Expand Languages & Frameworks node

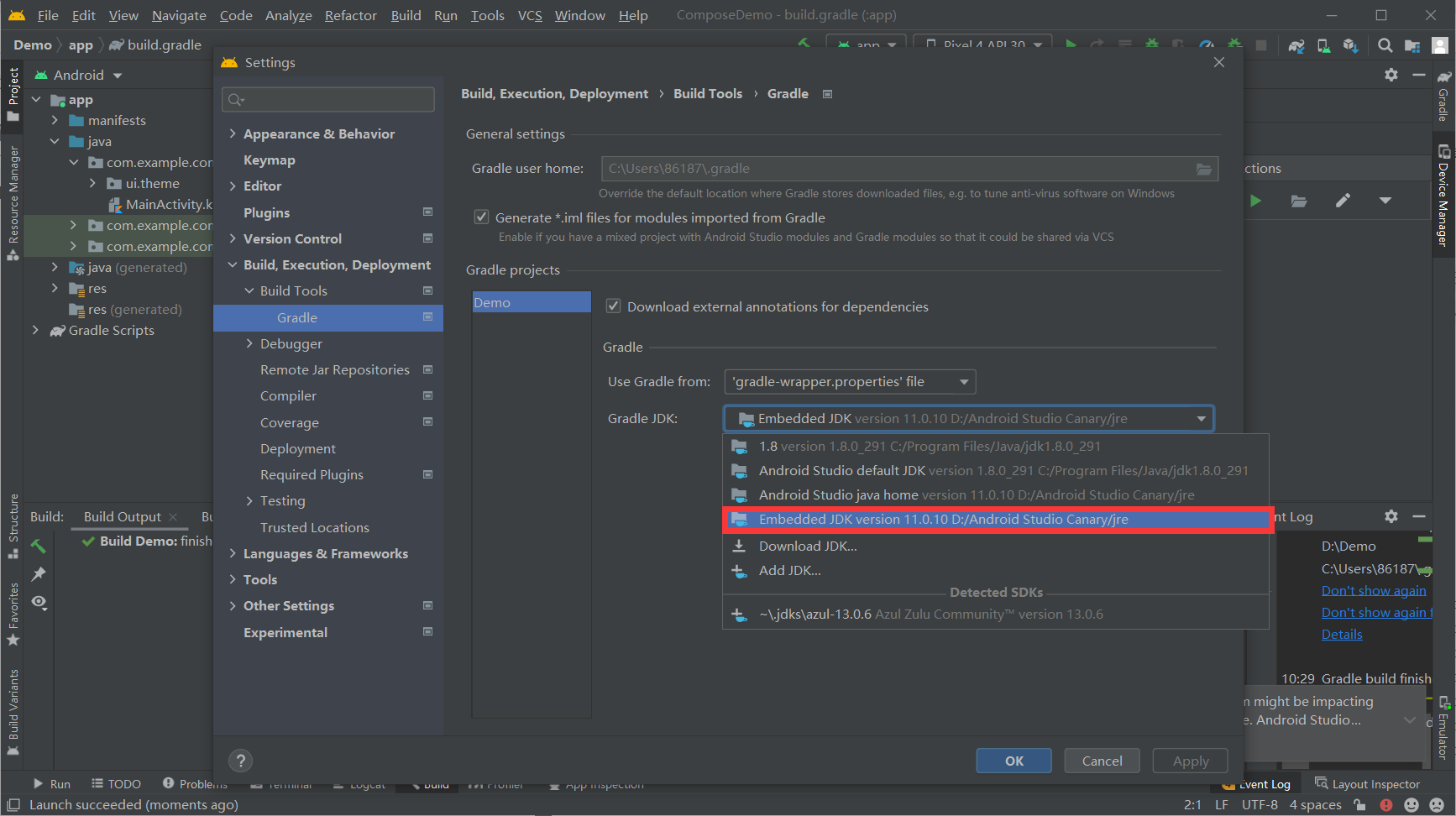pyautogui.click(x=233, y=553)
